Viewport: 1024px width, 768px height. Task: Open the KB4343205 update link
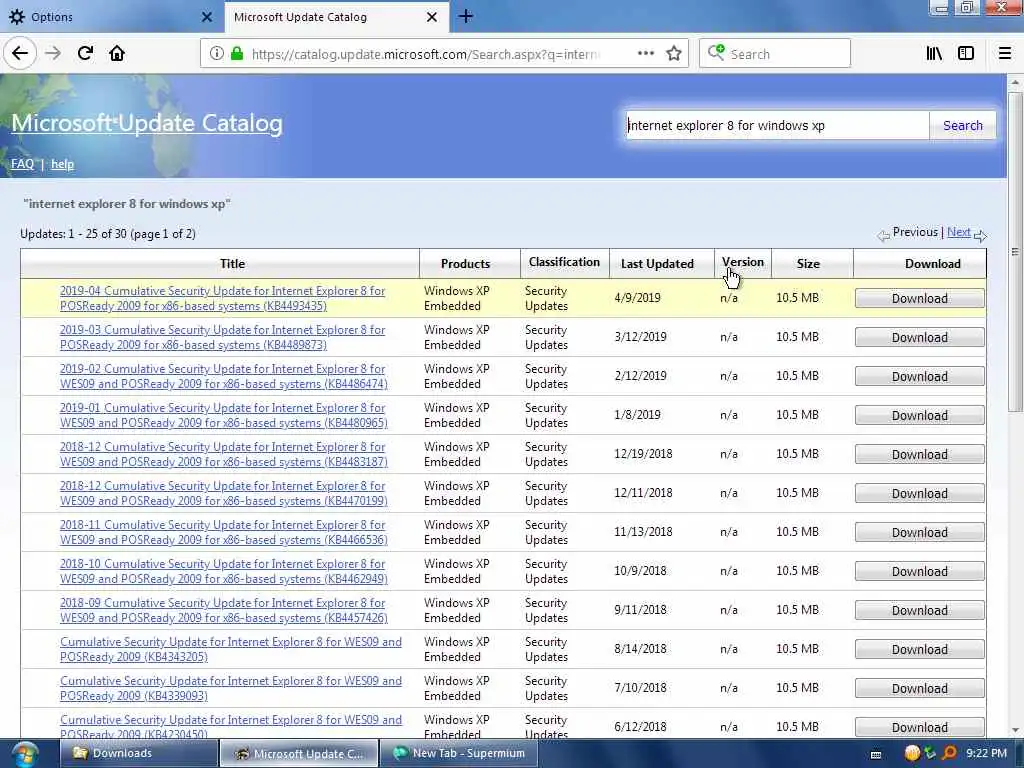pyautogui.click(x=231, y=649)
